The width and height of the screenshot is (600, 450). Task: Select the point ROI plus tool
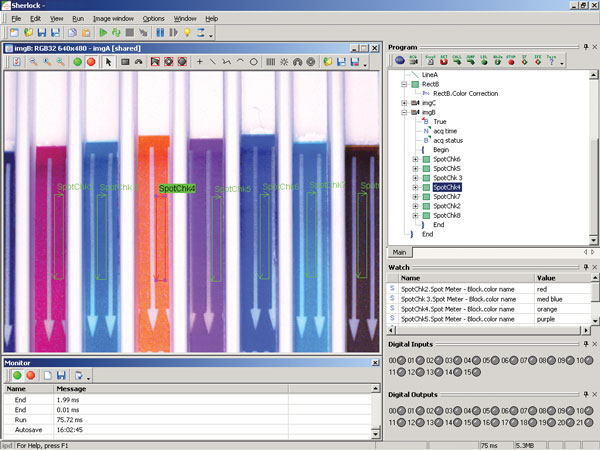pyautogui.click(x=199, y=62)
